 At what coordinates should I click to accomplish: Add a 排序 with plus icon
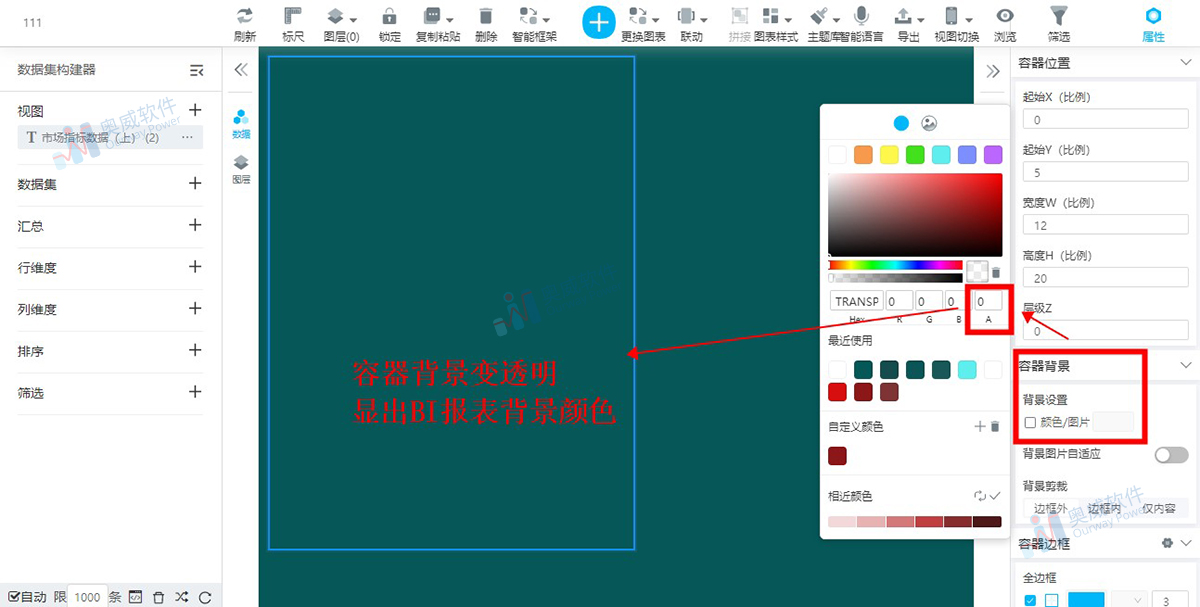pos(195,350)
